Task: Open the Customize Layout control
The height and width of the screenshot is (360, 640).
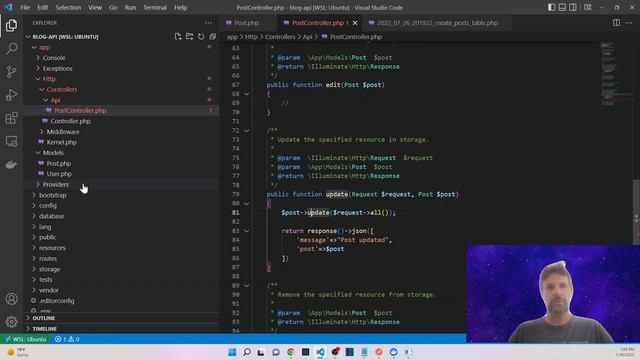Action: pyautogui.click(x=588, y=7)
